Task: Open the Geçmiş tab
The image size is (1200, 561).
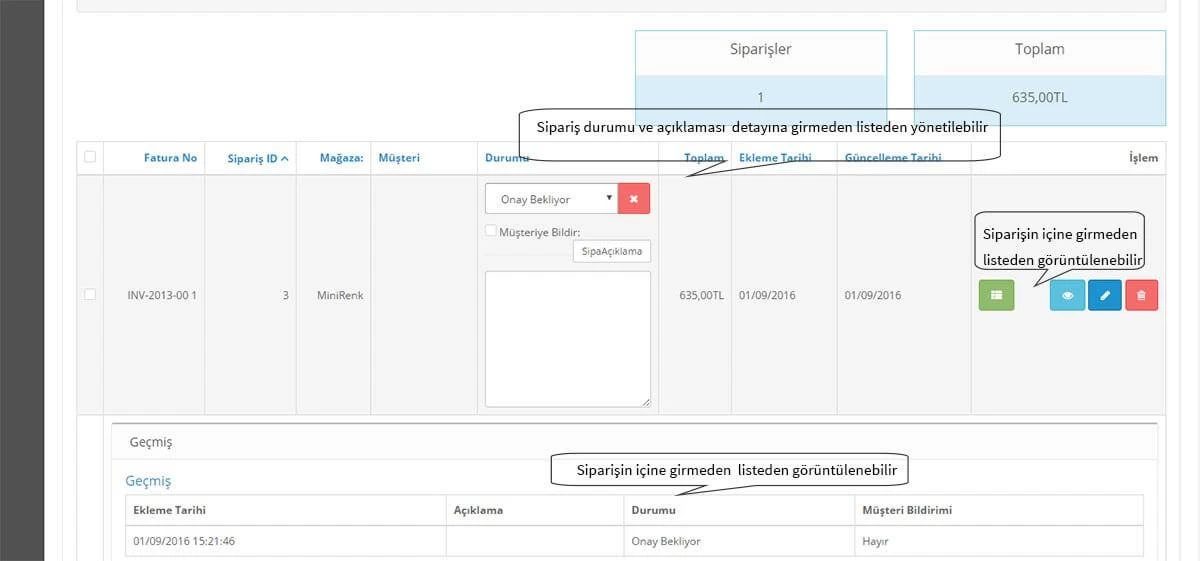Action: pyautogui.click(x=151, y=441)
